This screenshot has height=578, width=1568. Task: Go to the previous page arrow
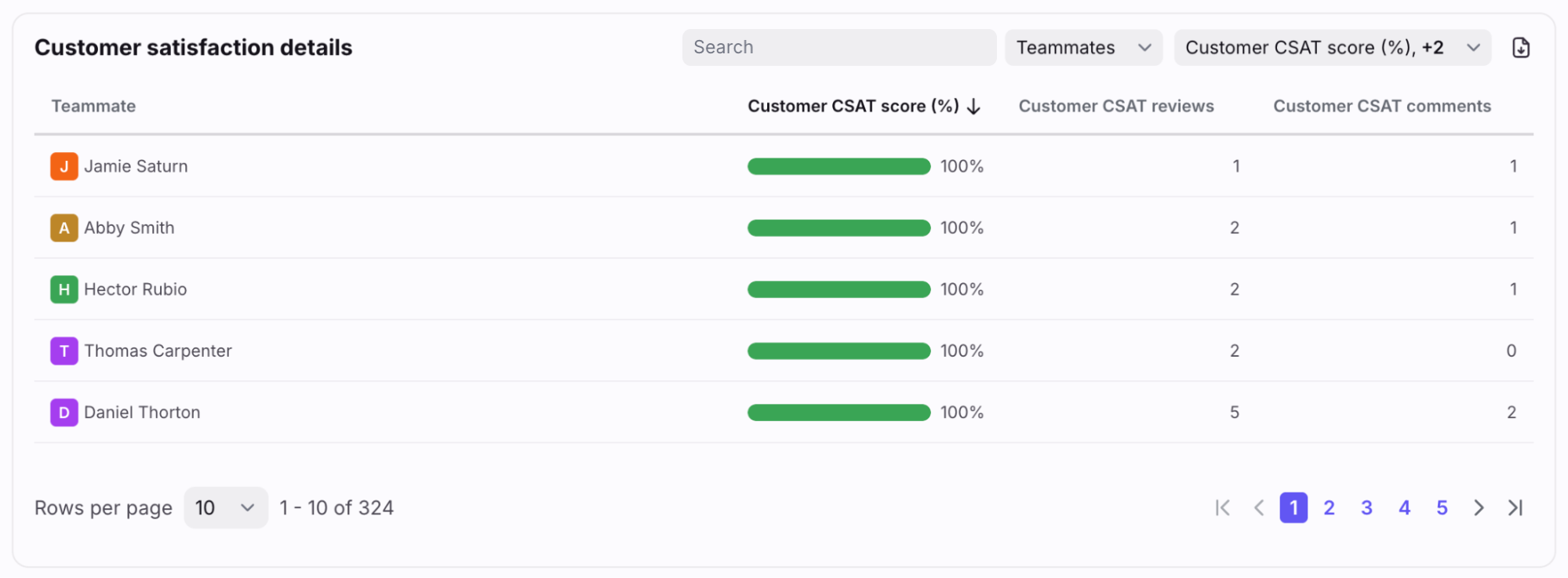click(1259, 508)
